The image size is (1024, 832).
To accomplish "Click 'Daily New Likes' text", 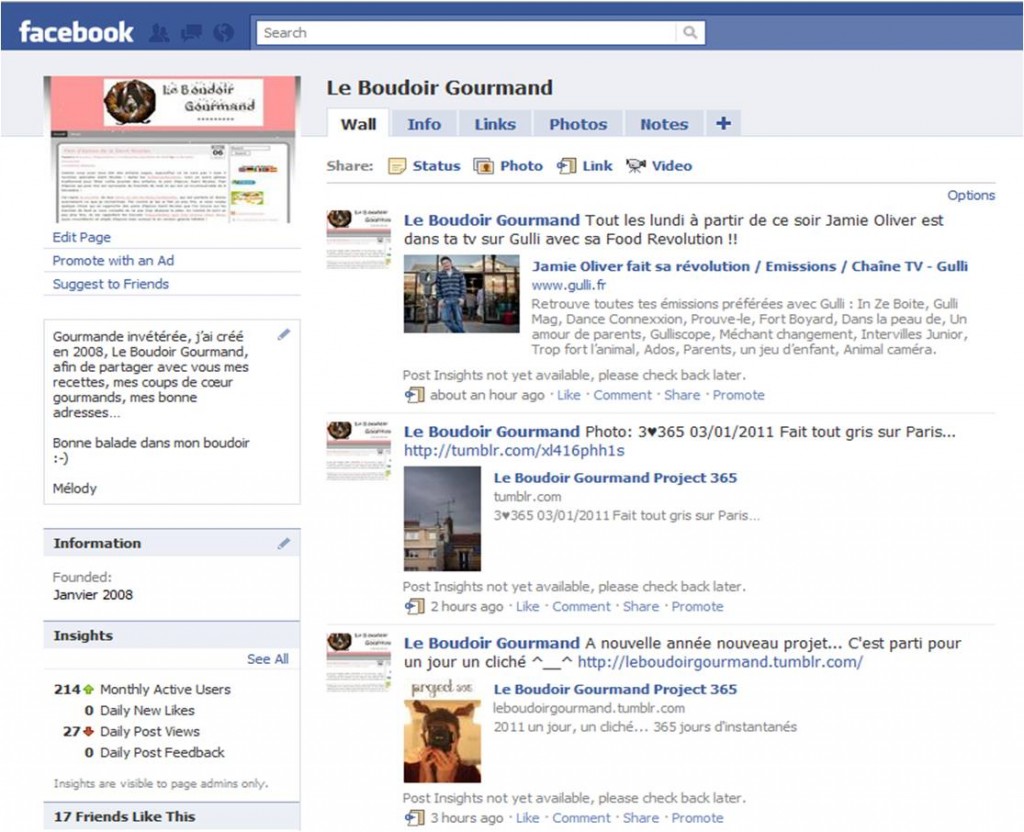I will point(147,711).
